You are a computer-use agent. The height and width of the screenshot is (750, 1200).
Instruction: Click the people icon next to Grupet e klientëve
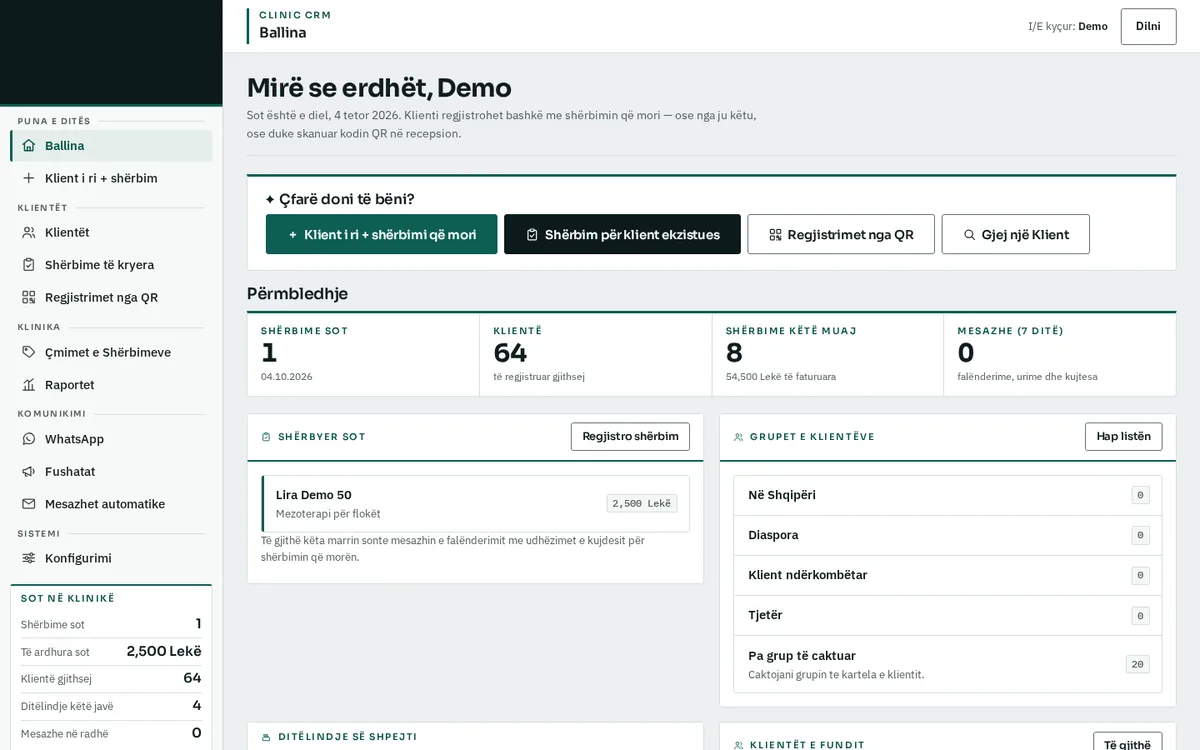738,437
